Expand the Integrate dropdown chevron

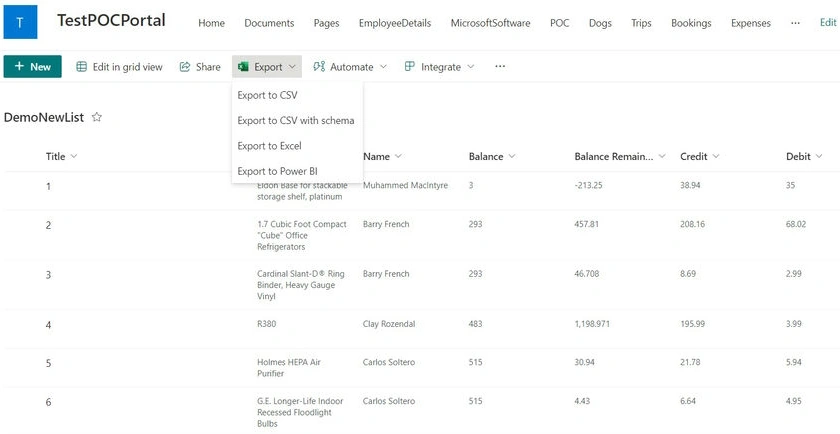470,66
